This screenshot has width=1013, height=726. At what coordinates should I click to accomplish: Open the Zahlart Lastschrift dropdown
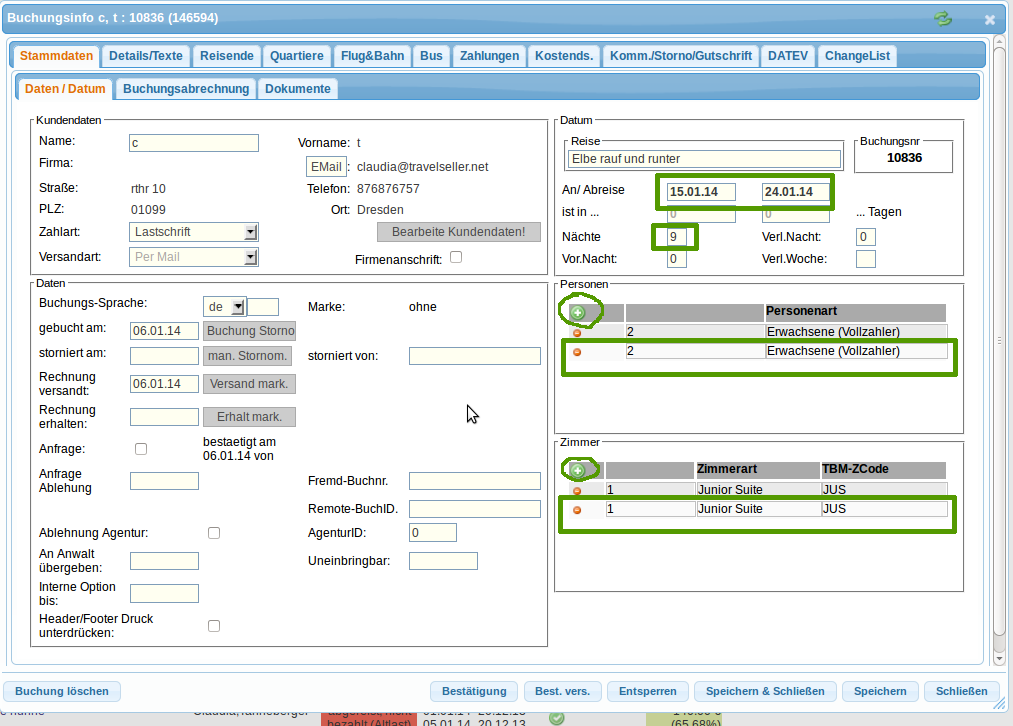pos(250,232)
